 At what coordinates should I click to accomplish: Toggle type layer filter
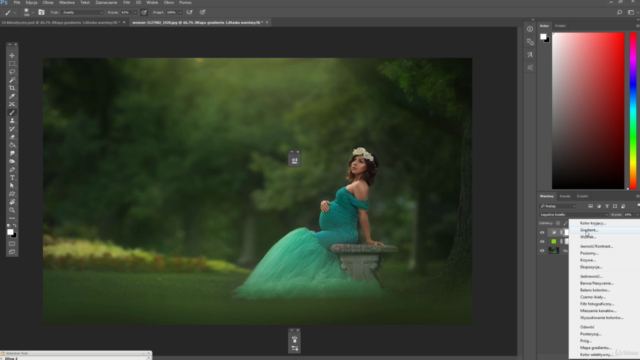click(x=607, y=206)
